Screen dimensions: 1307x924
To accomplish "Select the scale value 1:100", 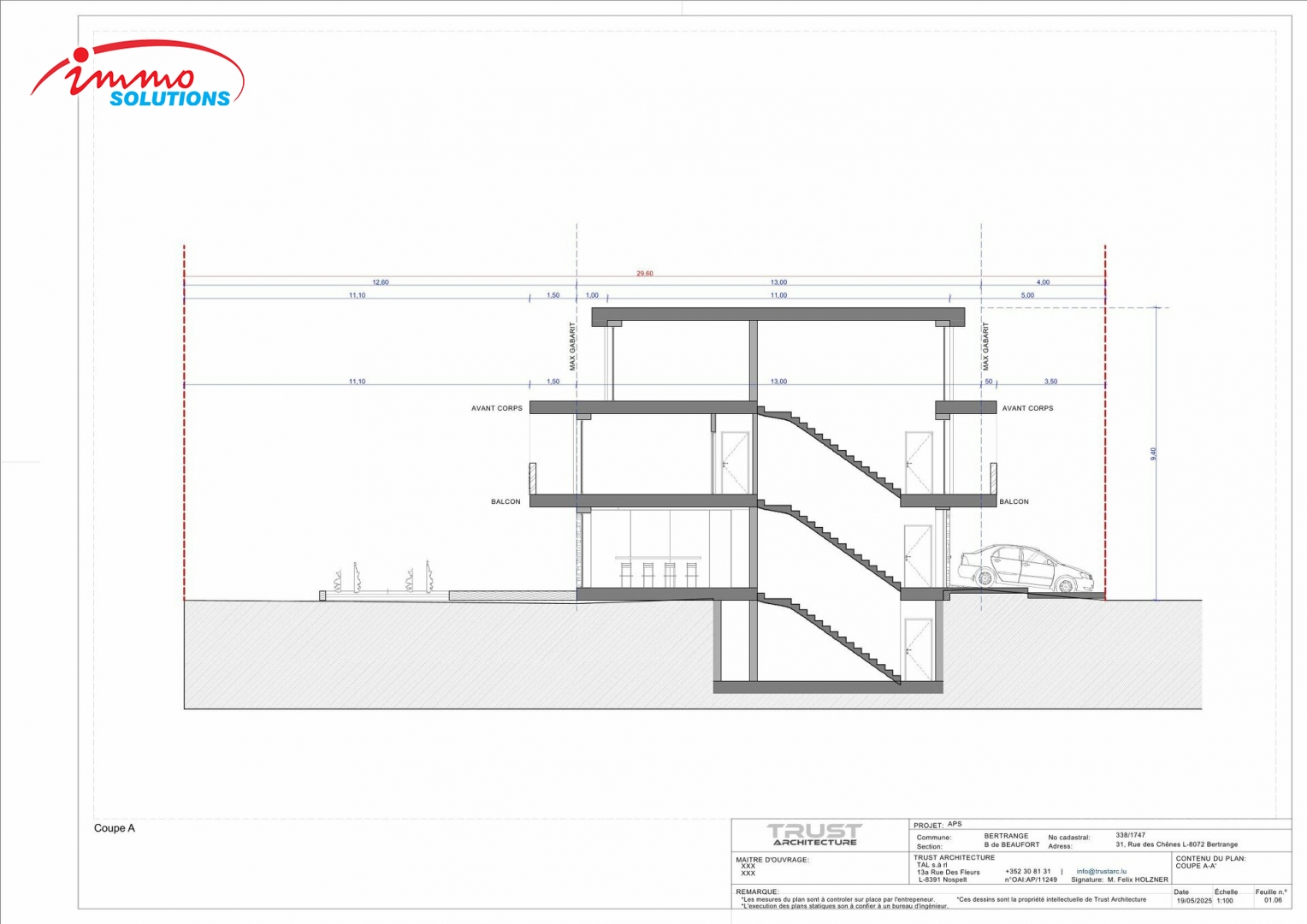I will pyautogui.click(x=1225, y=900).
